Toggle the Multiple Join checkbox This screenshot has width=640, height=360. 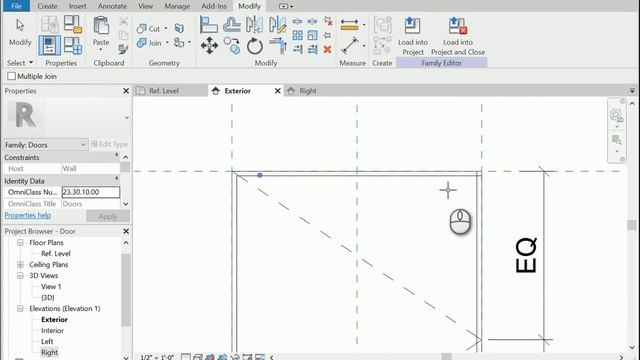click(x=11, y=76)
